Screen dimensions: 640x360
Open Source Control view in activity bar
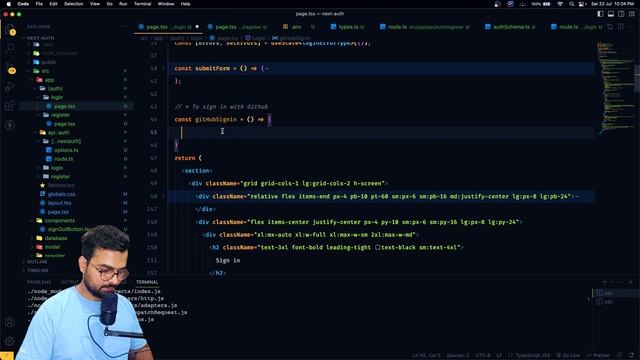point(11,69)
